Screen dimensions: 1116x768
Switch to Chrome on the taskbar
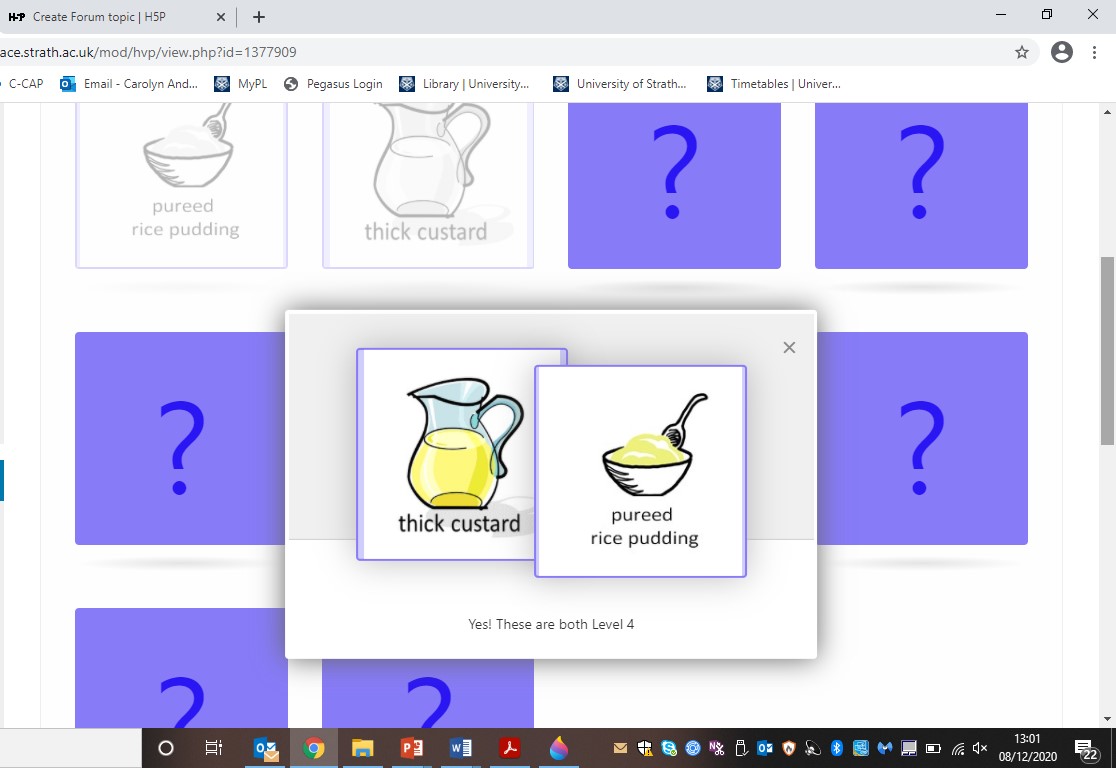pyautogui.click(x=313, y=748)
